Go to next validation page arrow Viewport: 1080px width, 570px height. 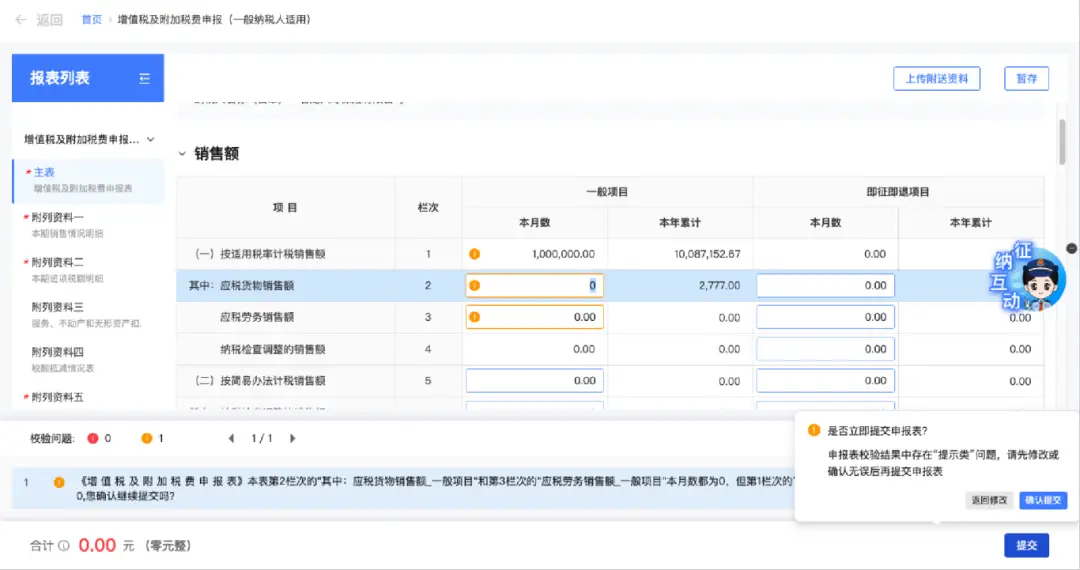293,439
